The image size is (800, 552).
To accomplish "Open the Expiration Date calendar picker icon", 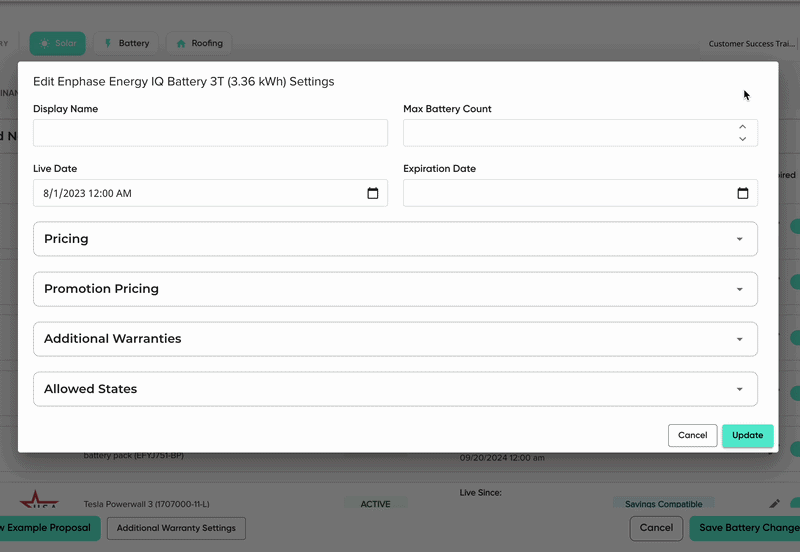I will [x=743, y=193].
